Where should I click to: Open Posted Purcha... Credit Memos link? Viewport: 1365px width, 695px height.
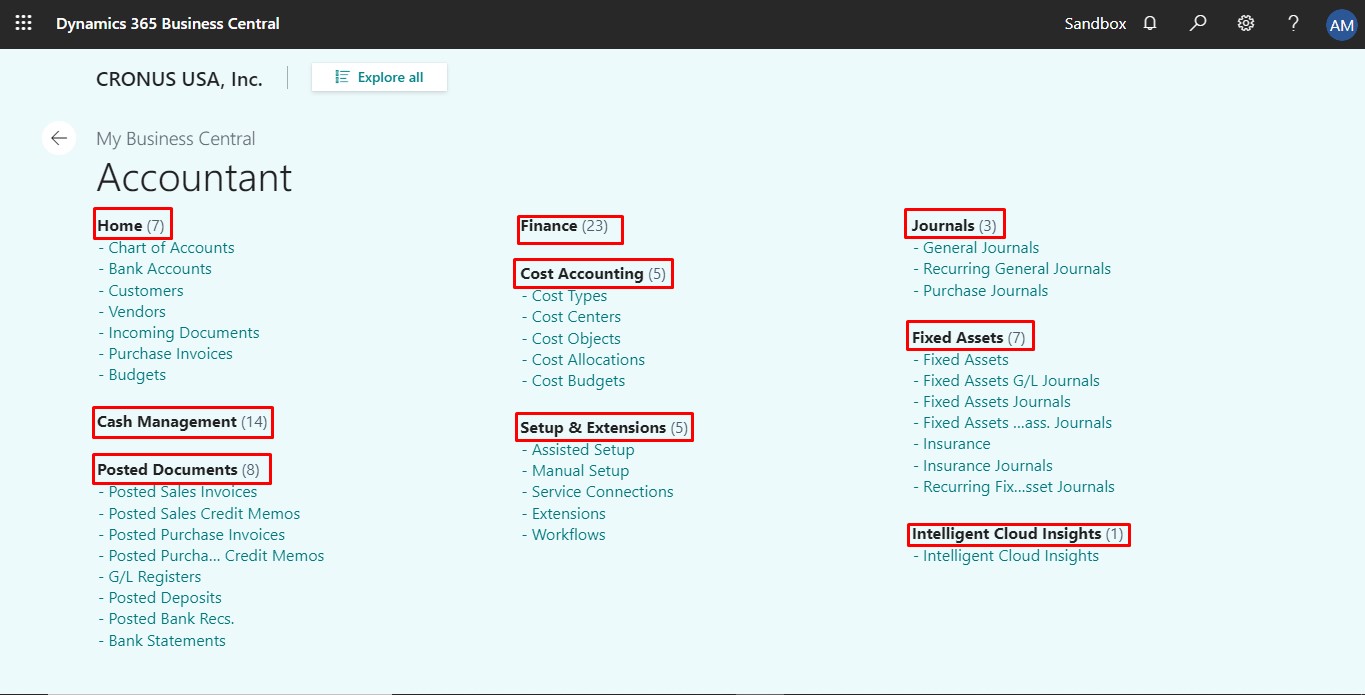[216, 556]
